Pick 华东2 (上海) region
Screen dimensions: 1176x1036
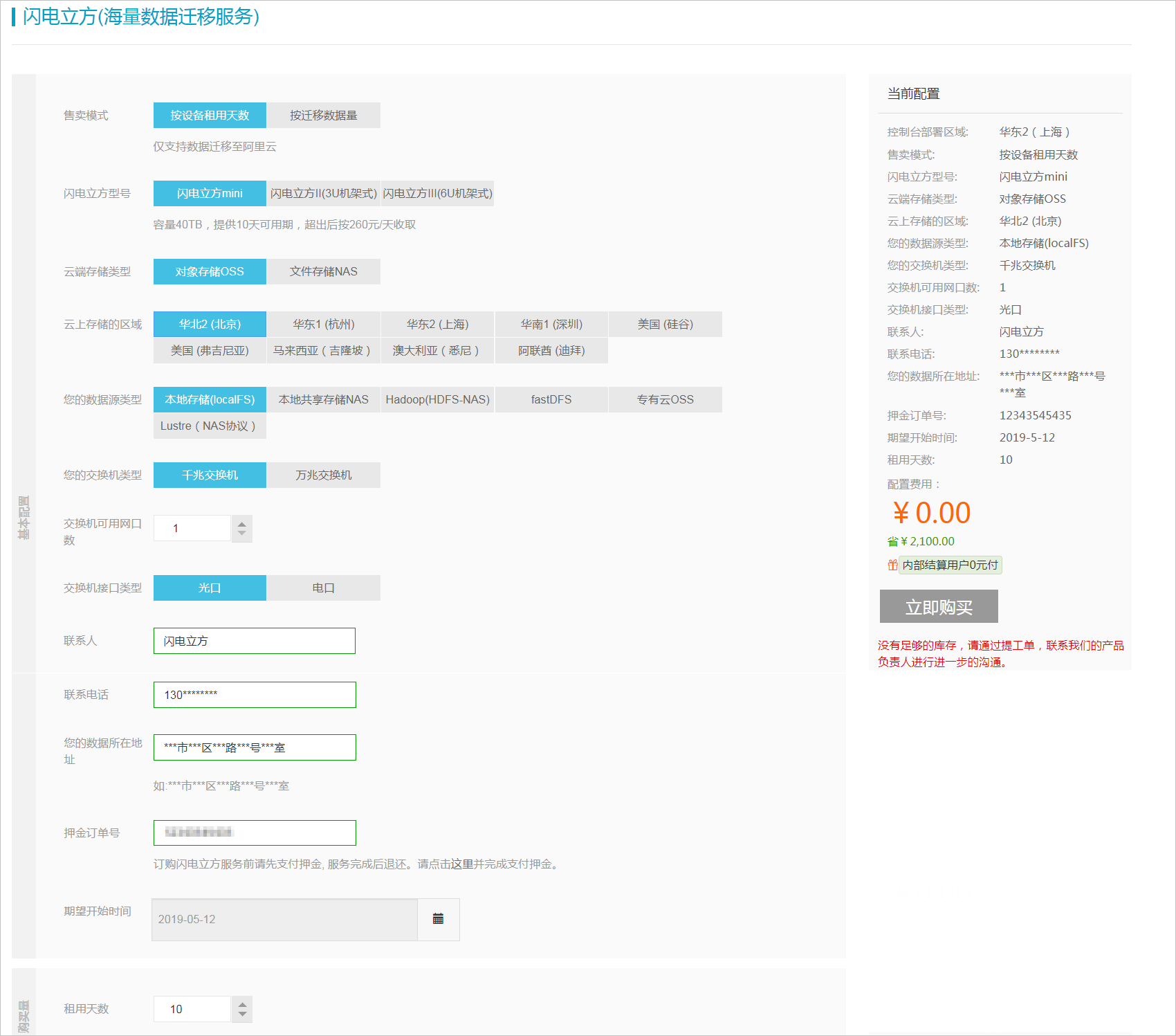[x=438, y=325]
